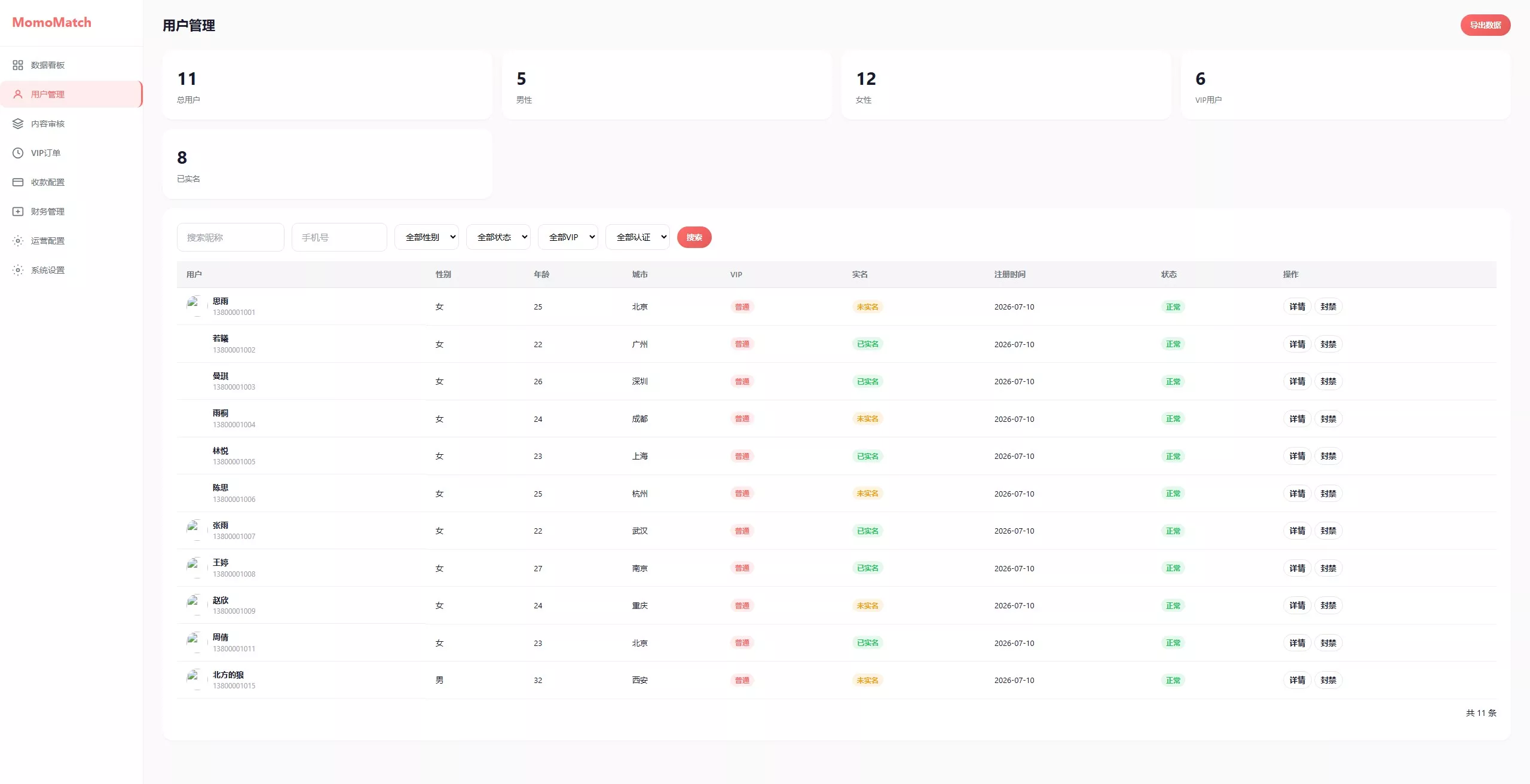
Task: Focus the 搜索昵称 nickname search field
Action: tap(230, 237)
